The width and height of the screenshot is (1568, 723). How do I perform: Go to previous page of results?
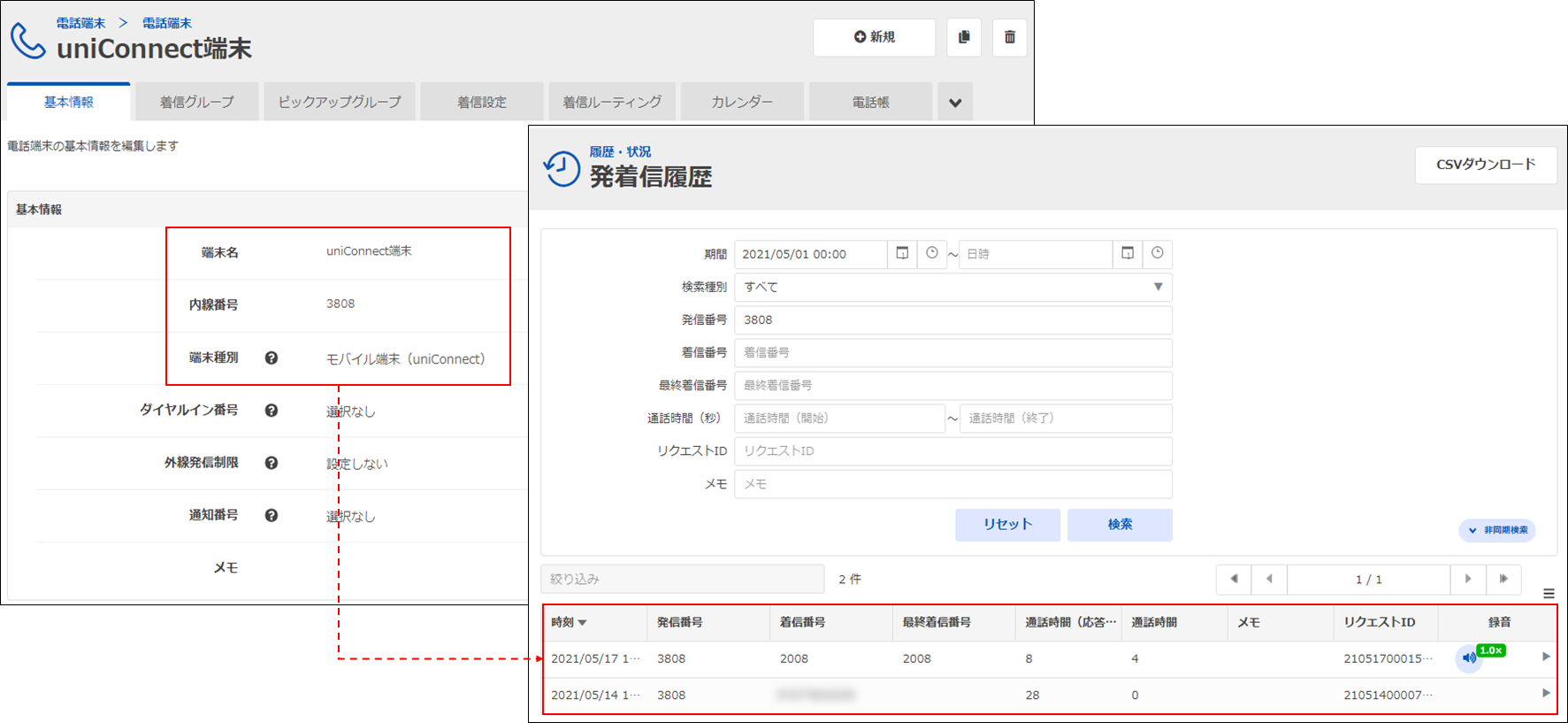(x=1269, y=579)
